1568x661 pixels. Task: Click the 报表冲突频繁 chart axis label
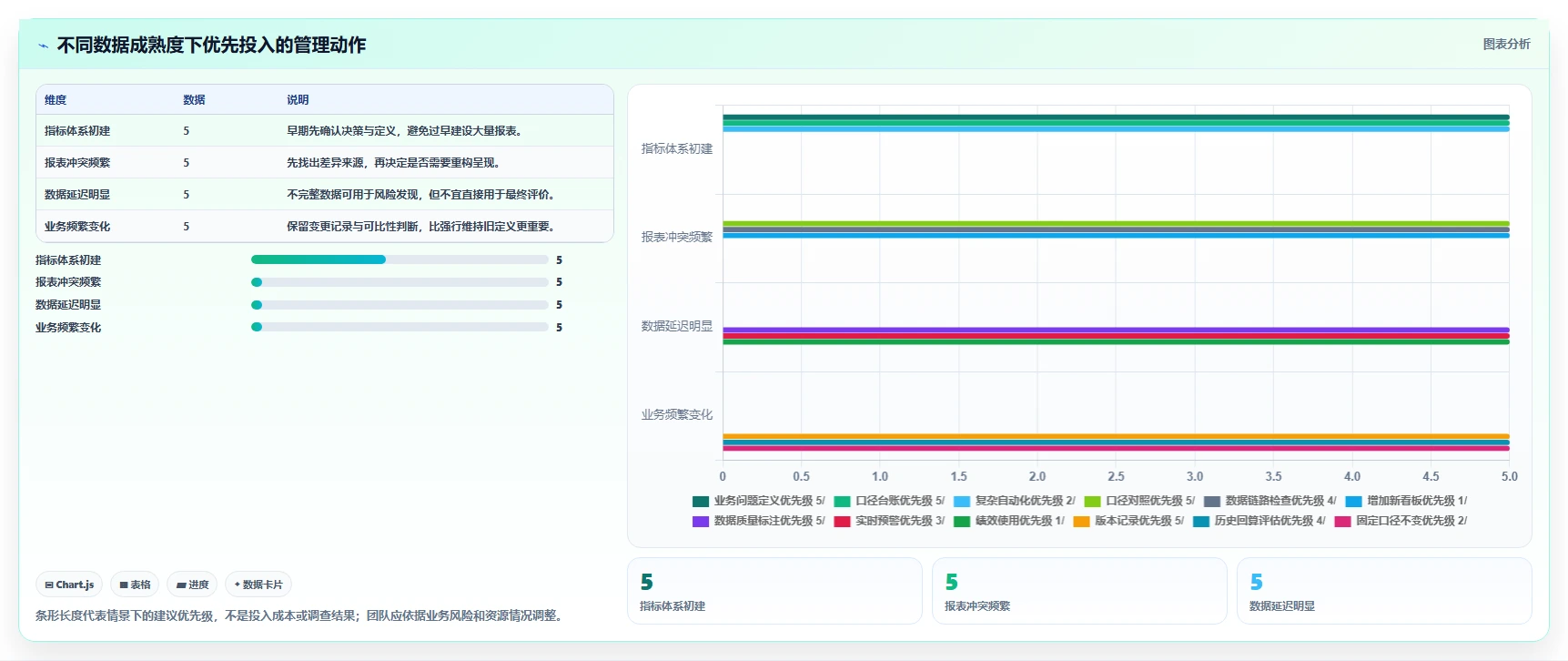click(677, 237)
